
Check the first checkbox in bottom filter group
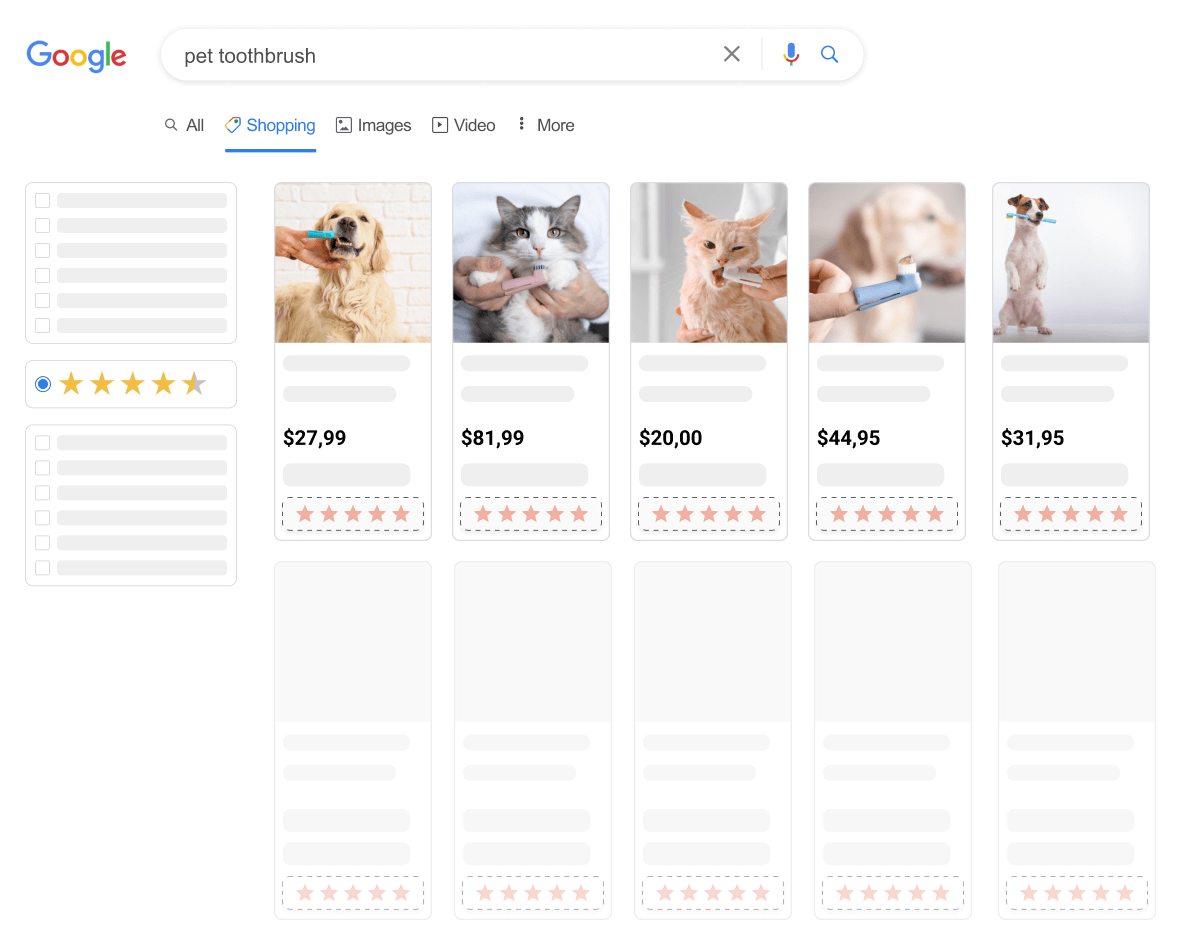[x=43, y=443]
